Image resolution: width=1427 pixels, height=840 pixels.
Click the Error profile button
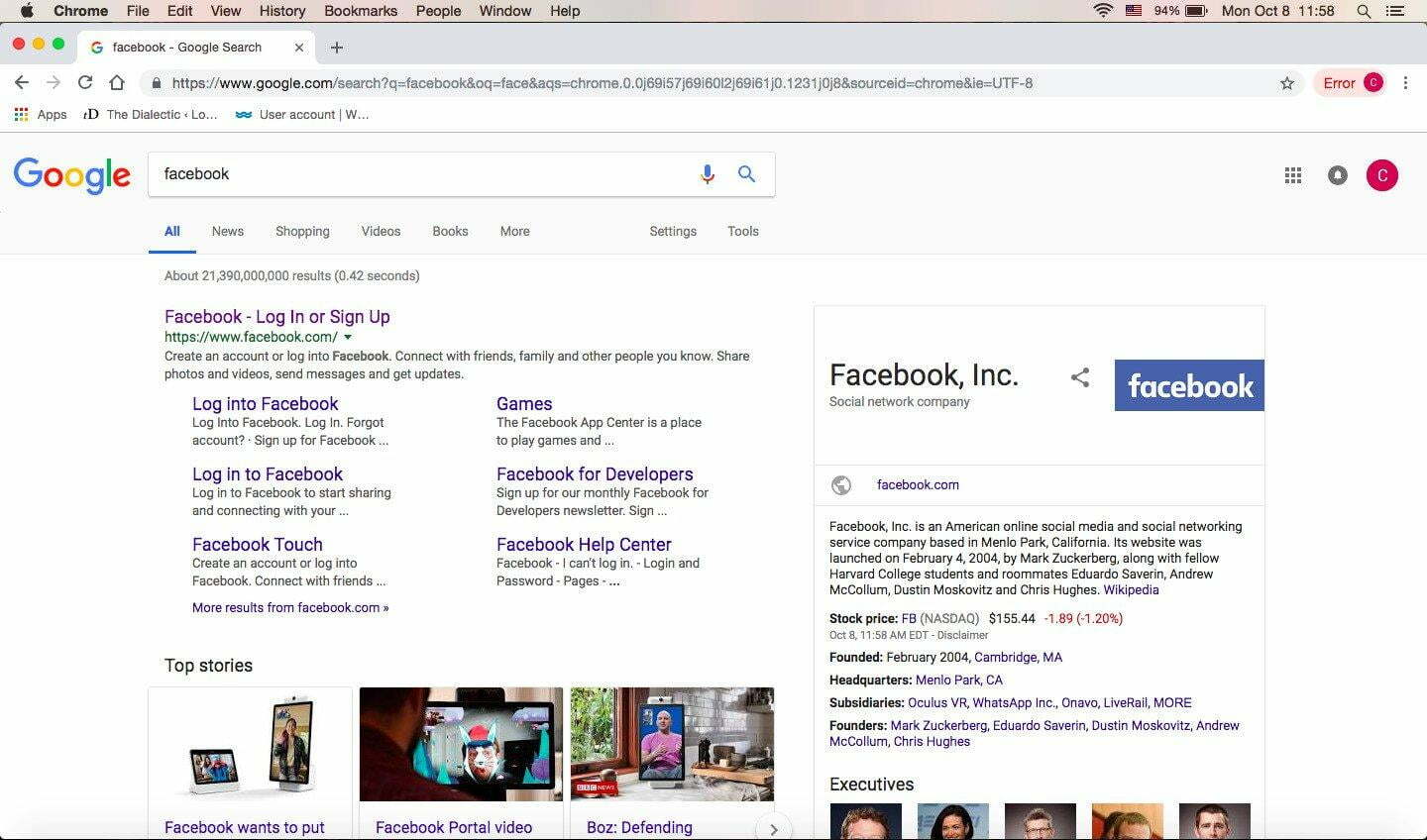click(1352, 83)
